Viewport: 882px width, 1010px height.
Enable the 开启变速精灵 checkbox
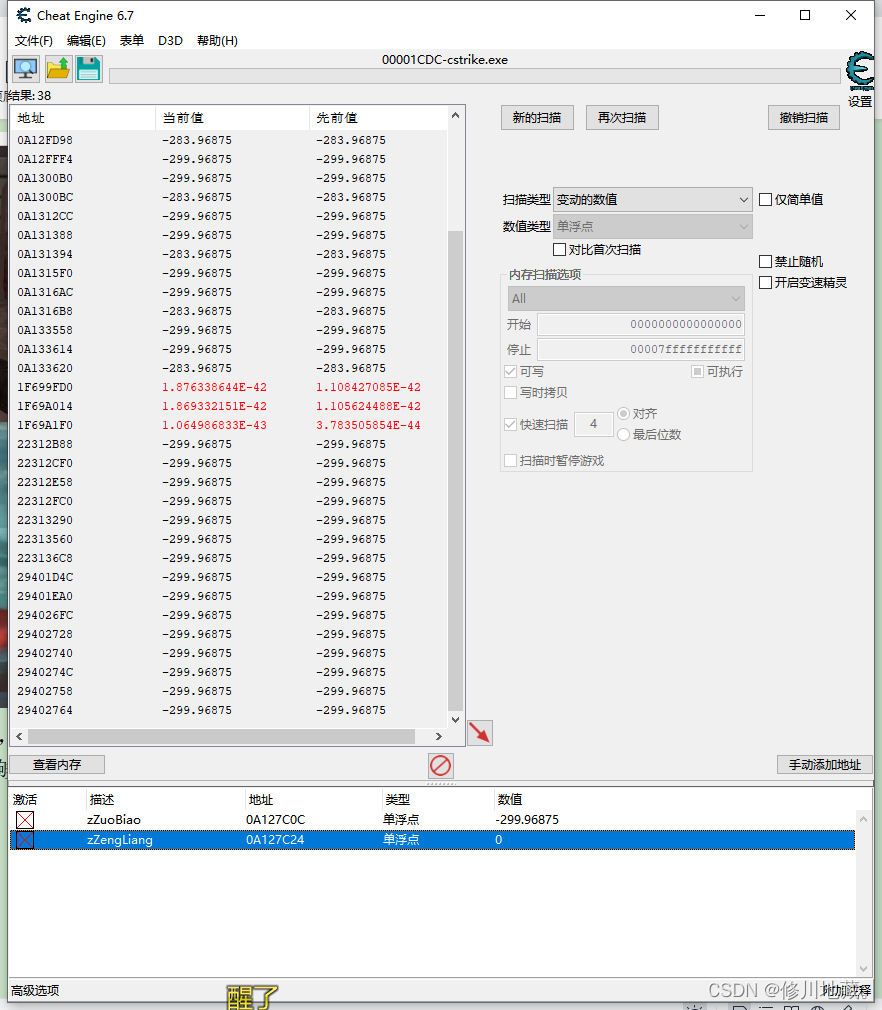[765, 283]
